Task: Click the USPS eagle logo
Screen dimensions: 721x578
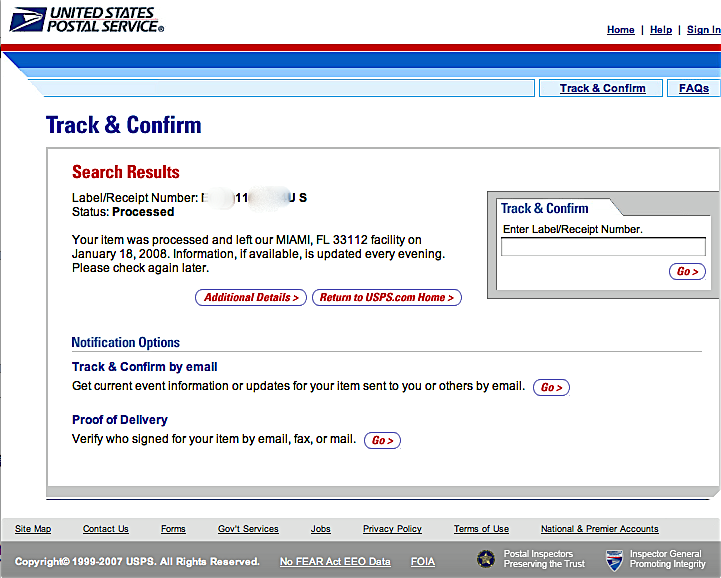Action: pyautogui.click(x=28, y=19)
